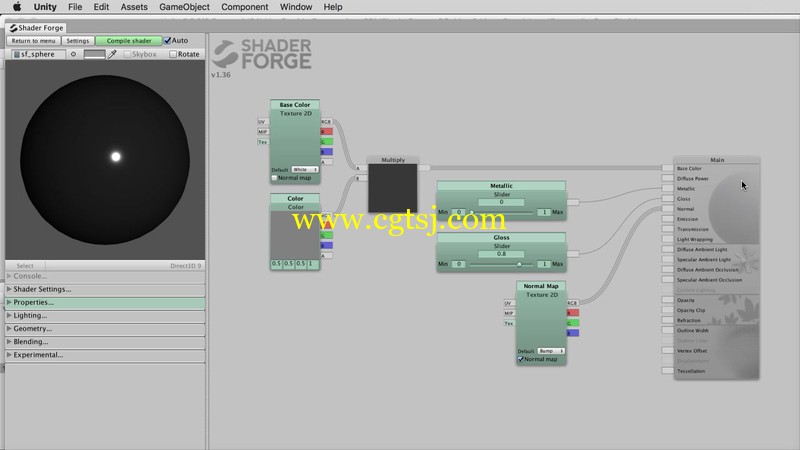This screenshot has height=450, width=800.
Task: Expand the Blending section
Action: pos(105,342)
